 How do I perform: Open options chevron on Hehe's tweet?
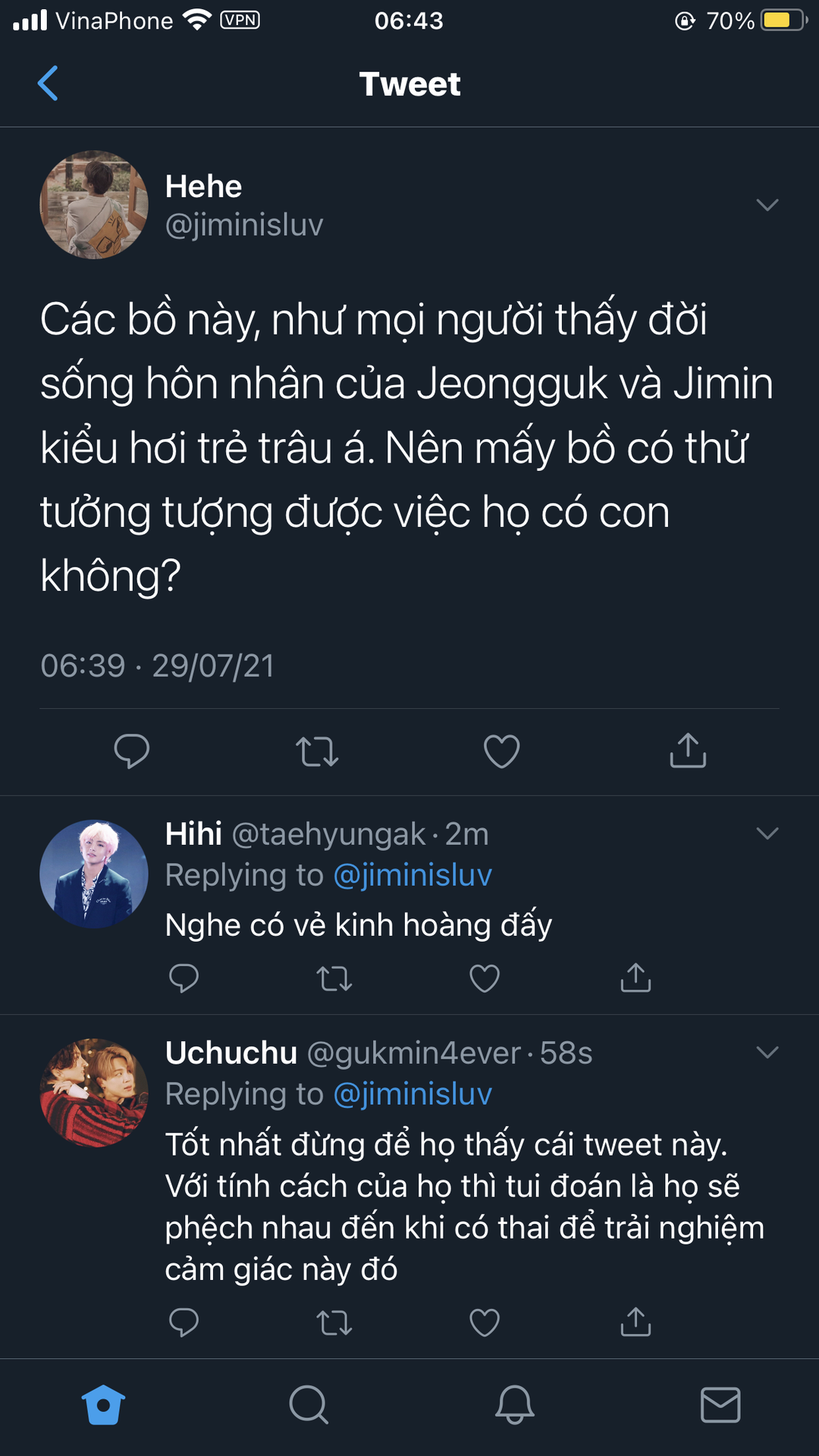click(x=767, y=205)
